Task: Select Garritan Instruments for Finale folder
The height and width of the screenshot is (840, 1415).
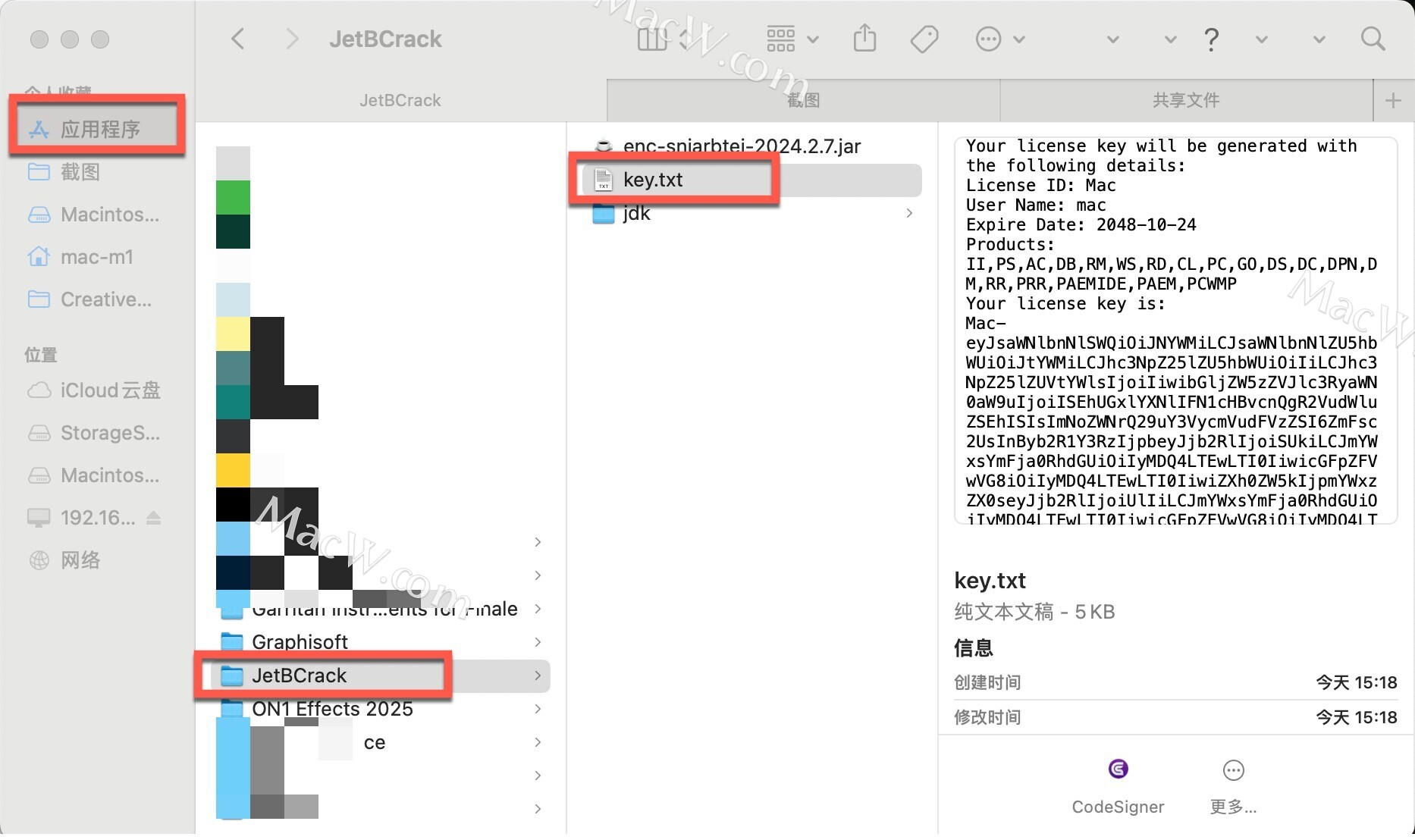Action: click(x=382, y=609)
